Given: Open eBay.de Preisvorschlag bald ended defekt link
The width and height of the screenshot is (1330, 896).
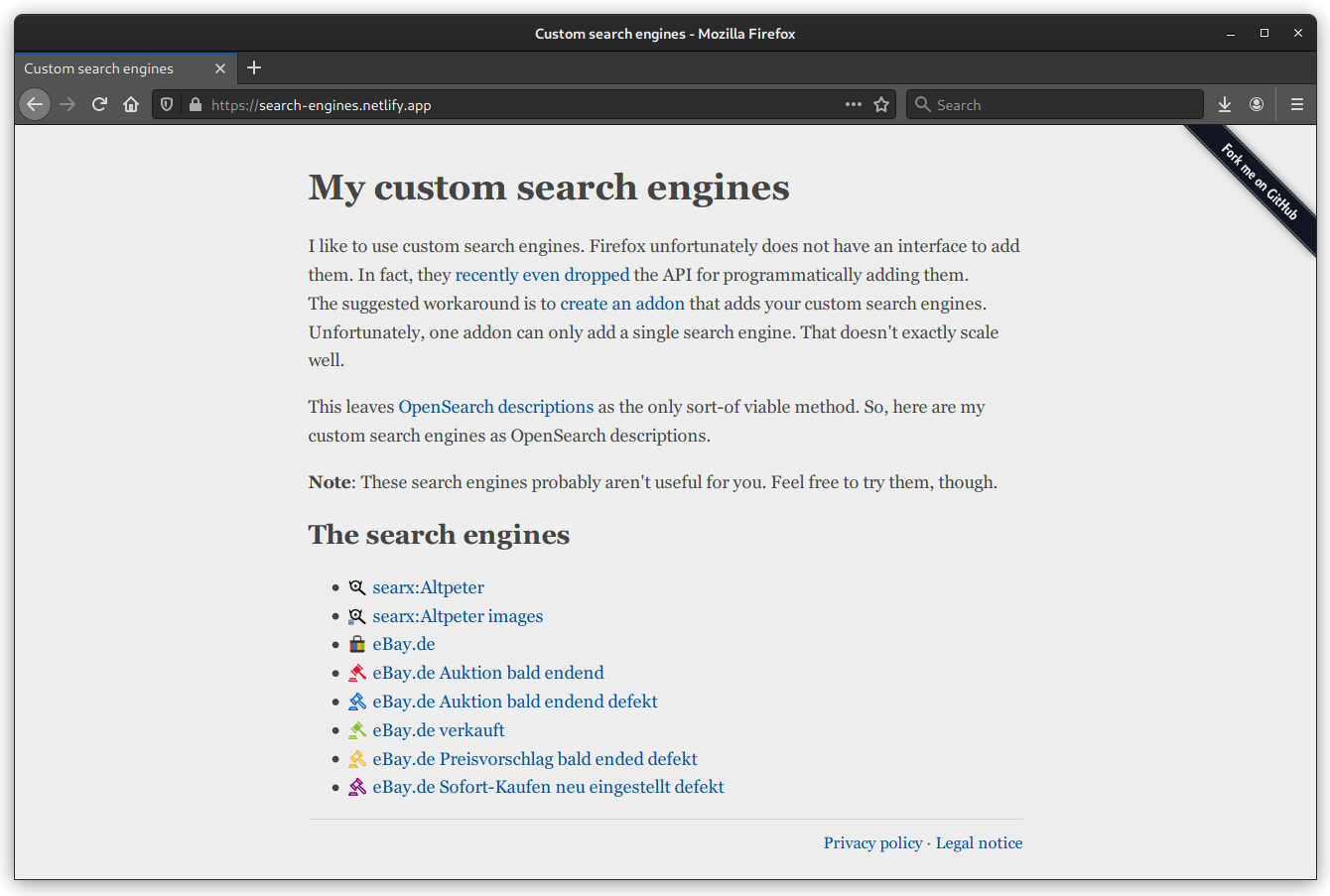Looking at the screenshot, I should click(x=535, y=759).
